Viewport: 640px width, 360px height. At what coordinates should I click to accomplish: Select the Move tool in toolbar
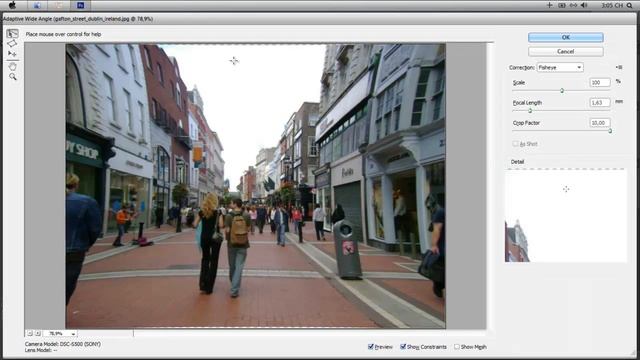12,54
